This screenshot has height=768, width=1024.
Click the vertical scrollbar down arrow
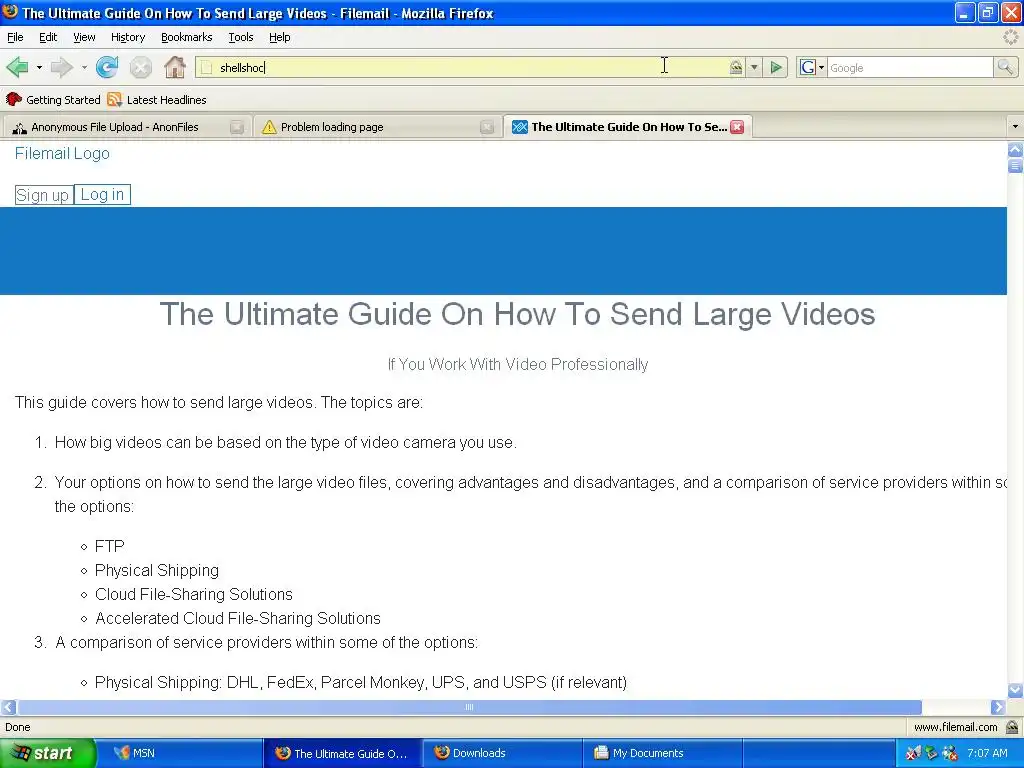(x=1015, y=690)
